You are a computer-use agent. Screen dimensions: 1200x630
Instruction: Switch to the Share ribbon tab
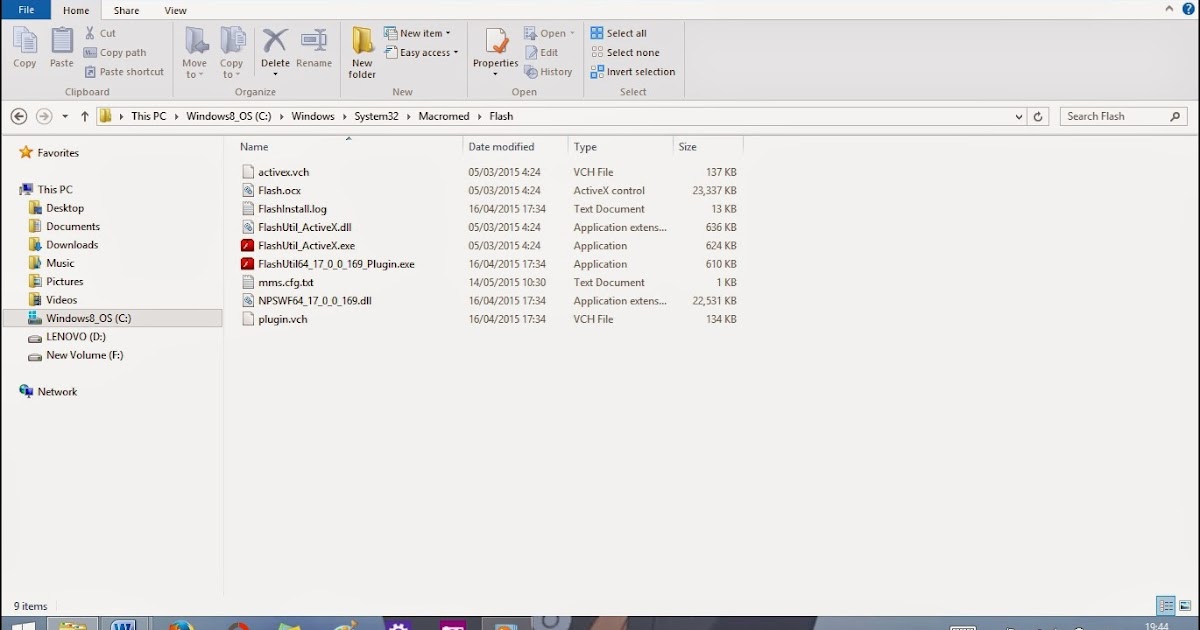tap(127, 10)
